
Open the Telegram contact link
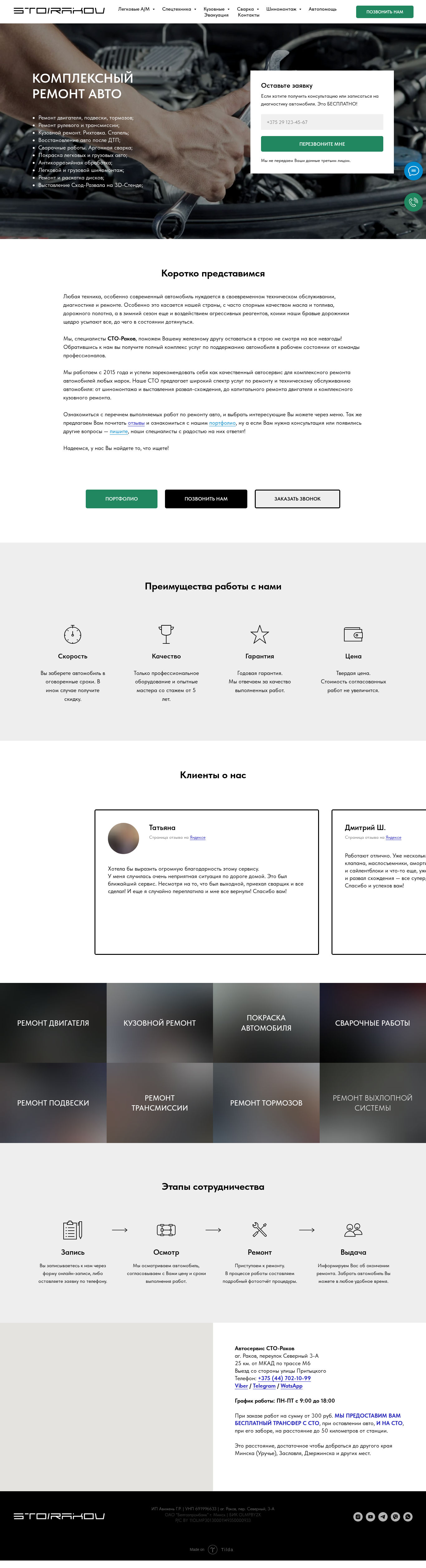(x=264, y=1386)
